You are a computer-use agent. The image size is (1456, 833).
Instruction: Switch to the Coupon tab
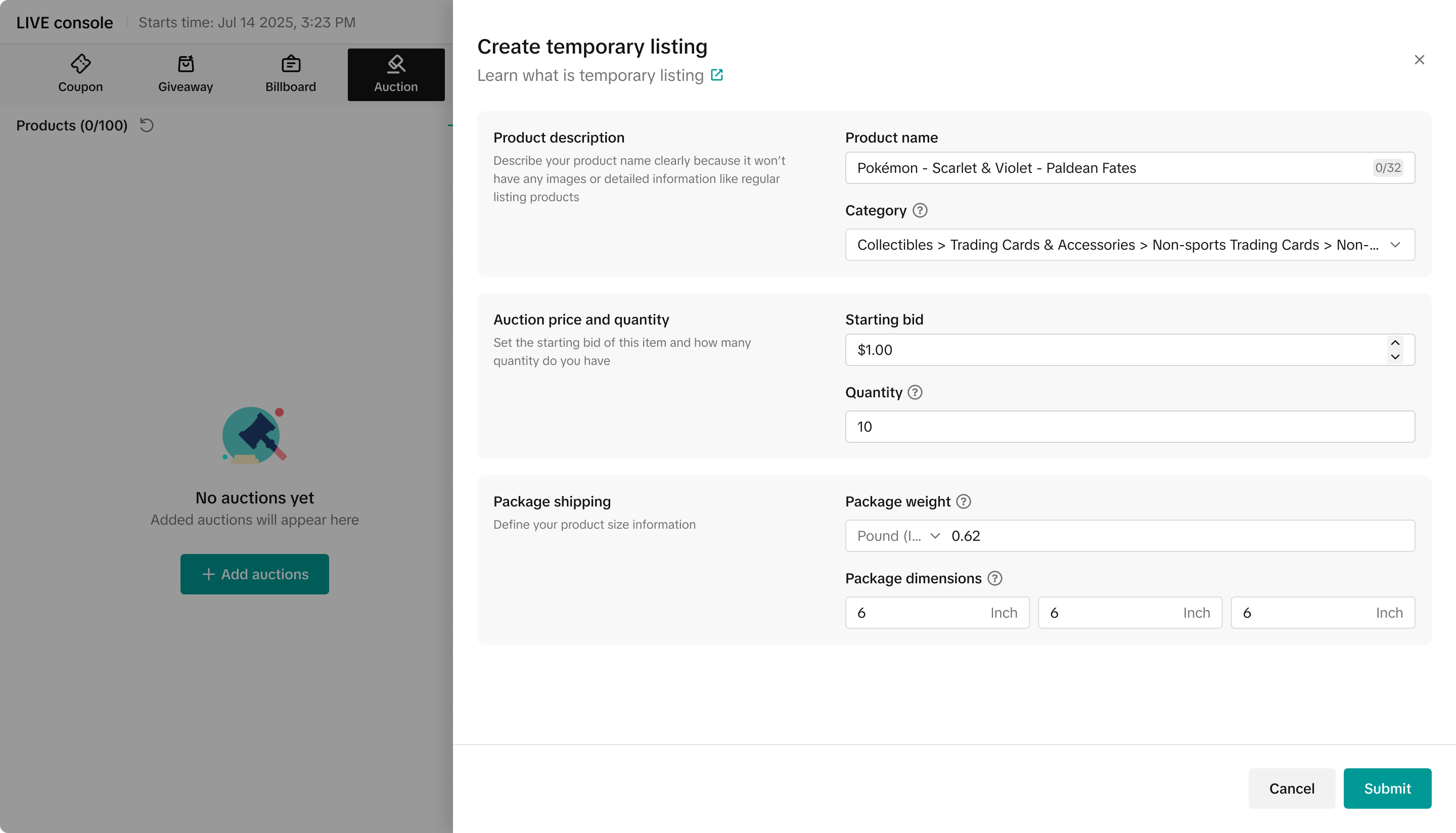(x=80, y=74)
